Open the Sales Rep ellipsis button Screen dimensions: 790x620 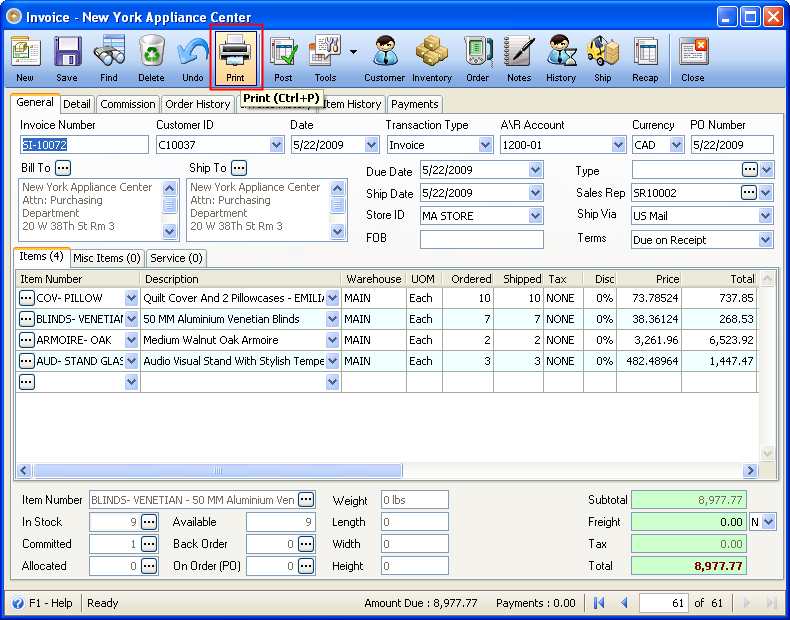pyautogui.click(x=749, y=192)
